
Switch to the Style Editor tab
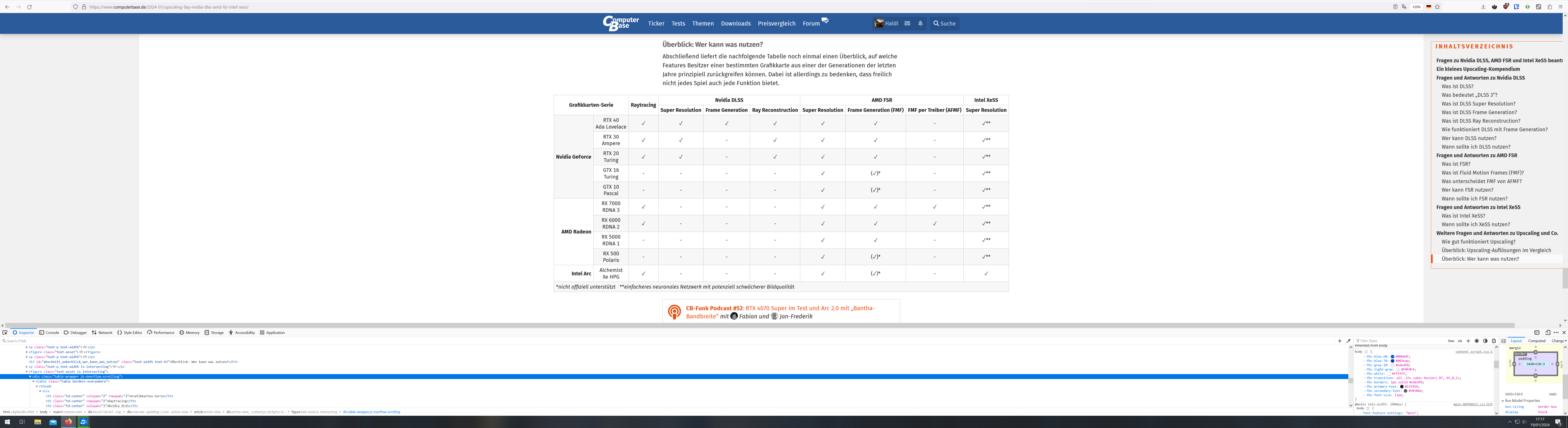pos(130,333)
